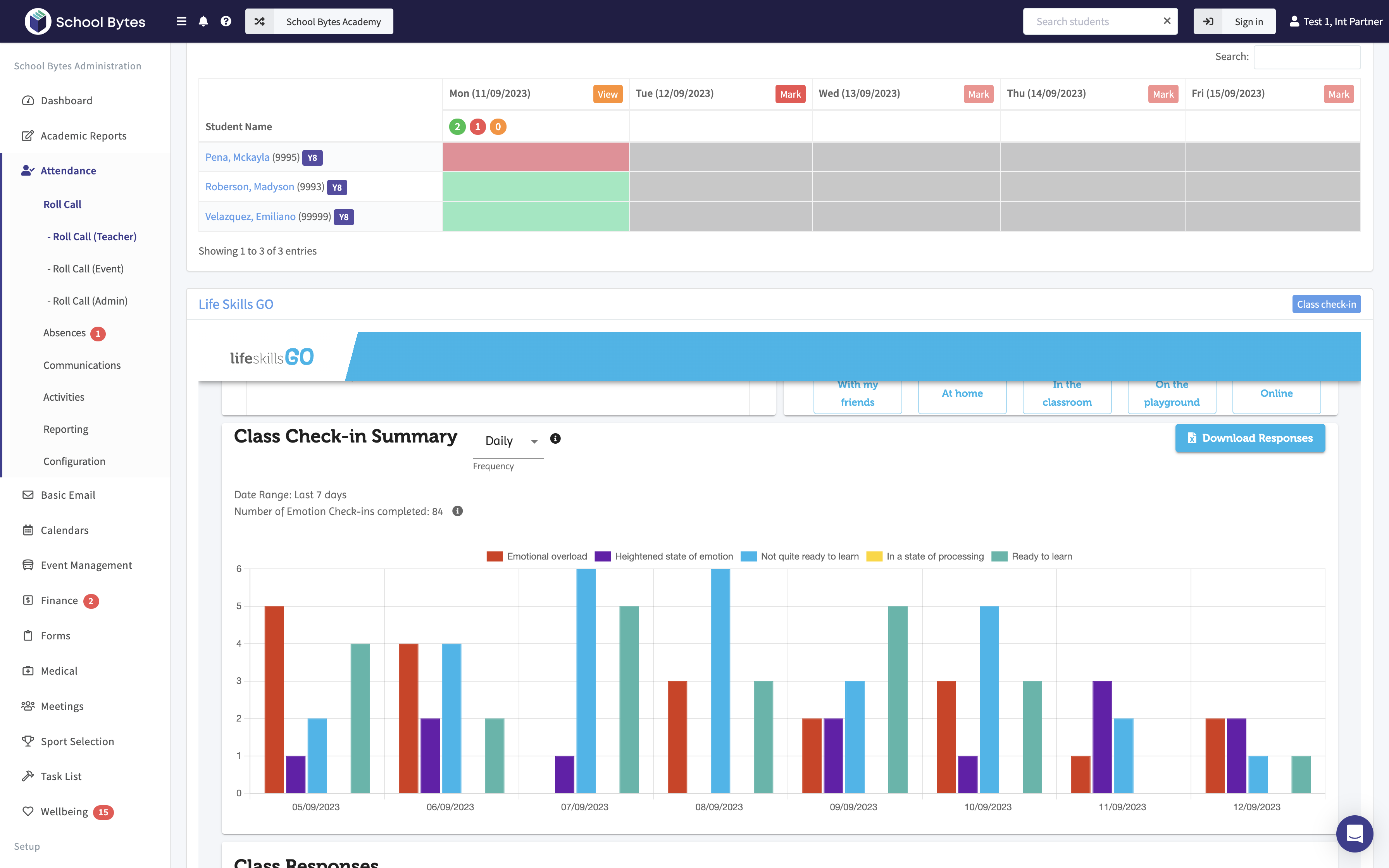
Task: Open the hamburger sidebar menu icon
Action: (181, 21)
